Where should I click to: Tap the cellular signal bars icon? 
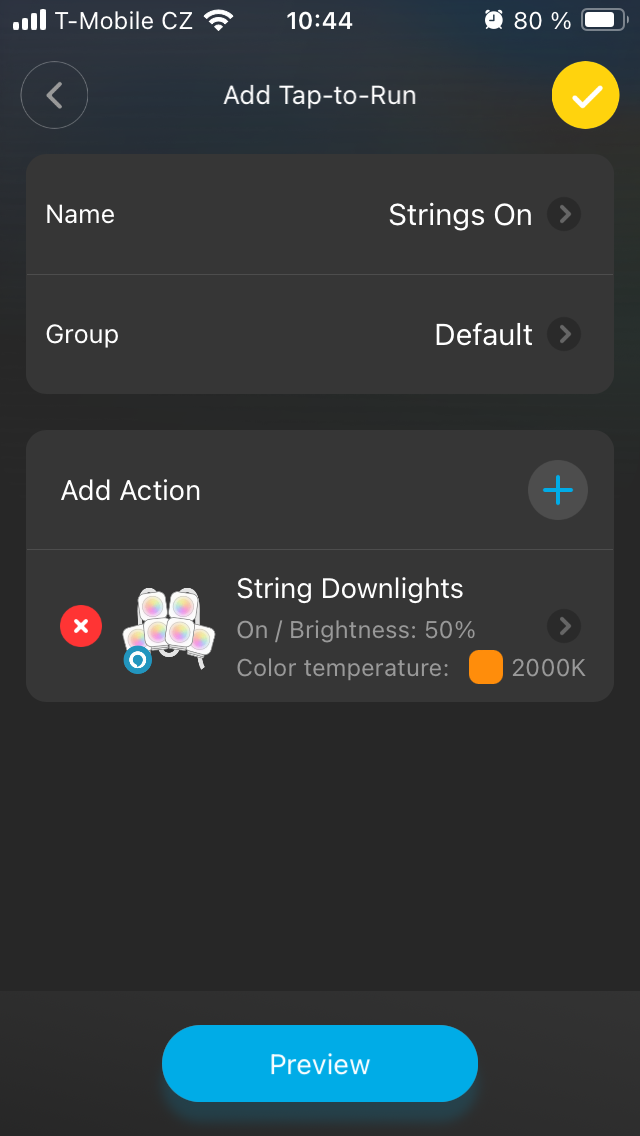[30, 20]
